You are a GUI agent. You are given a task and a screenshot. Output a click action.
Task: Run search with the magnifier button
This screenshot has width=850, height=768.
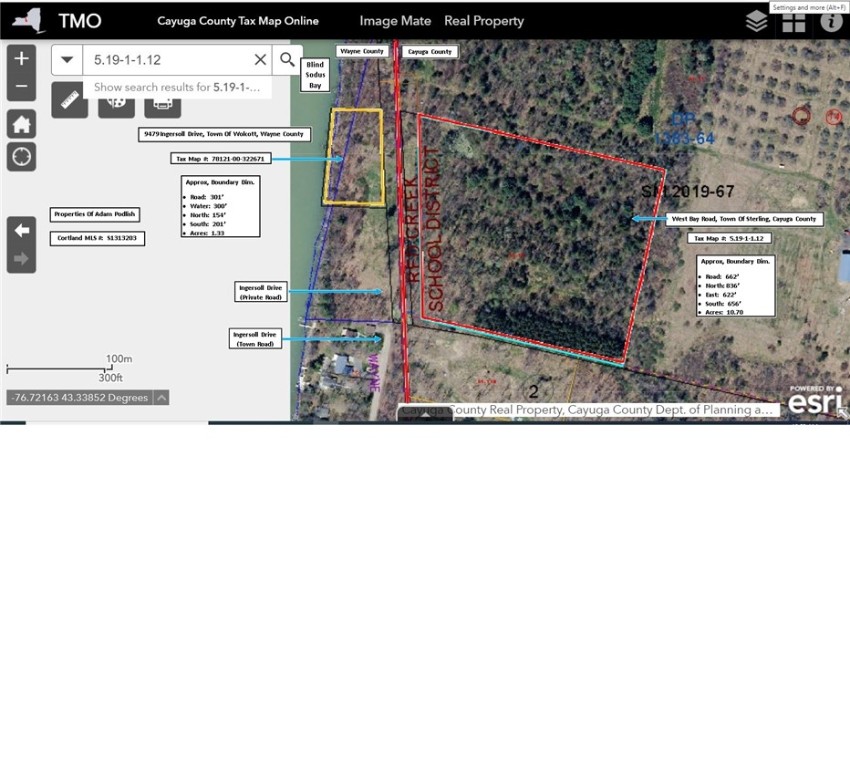[x=287, y=60]
